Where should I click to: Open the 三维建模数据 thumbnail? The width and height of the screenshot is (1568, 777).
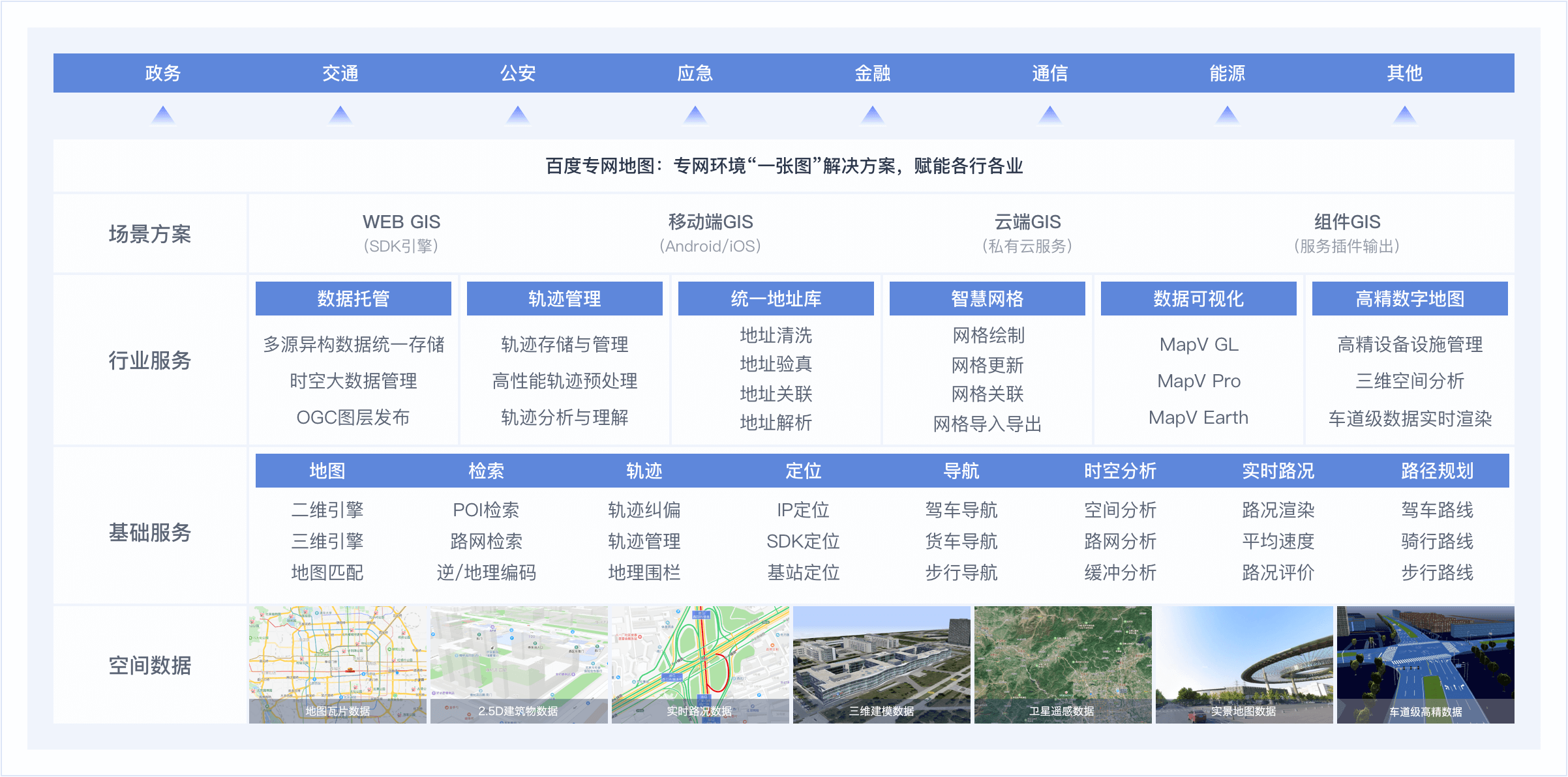pyautogui.click(x=882, y=665)
